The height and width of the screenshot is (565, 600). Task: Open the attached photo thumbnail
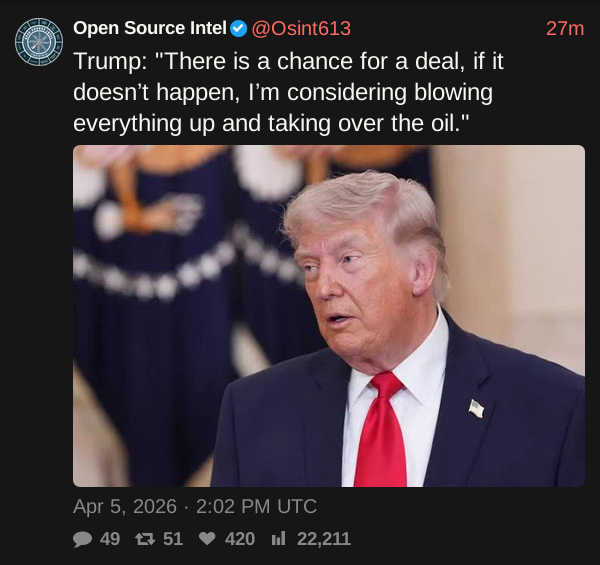tap(329, 316)
